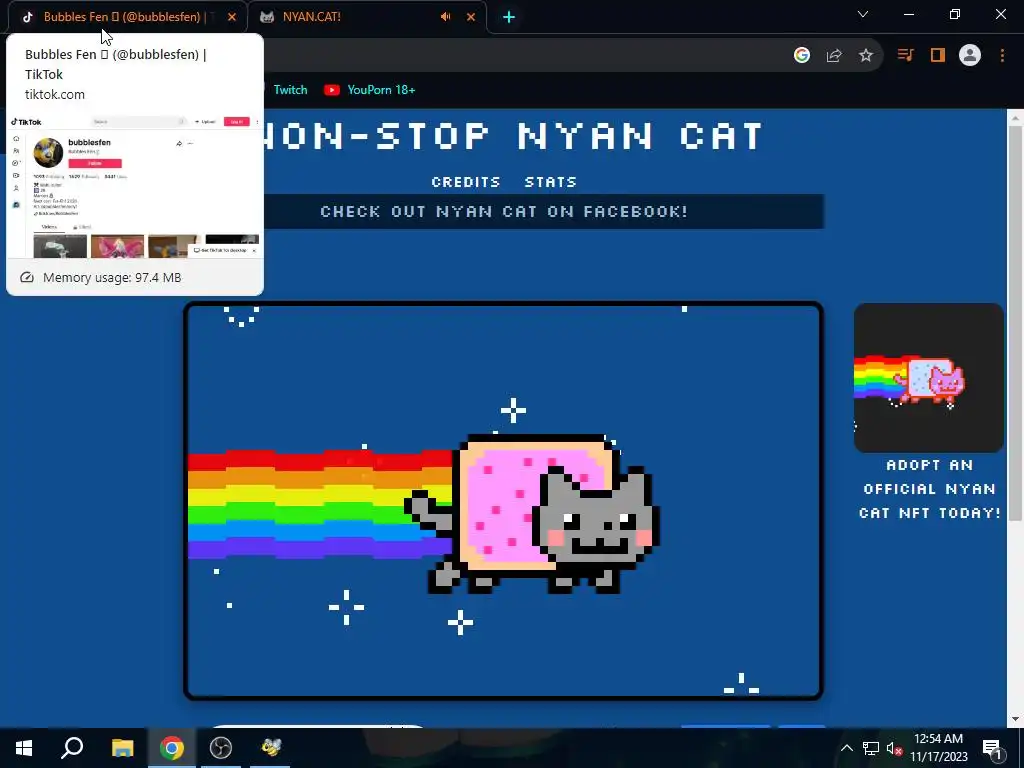Mute the NYAN.CAT! tab audio speaker icon
This screenshot has height=768, width=1024.
click(445, 17)
